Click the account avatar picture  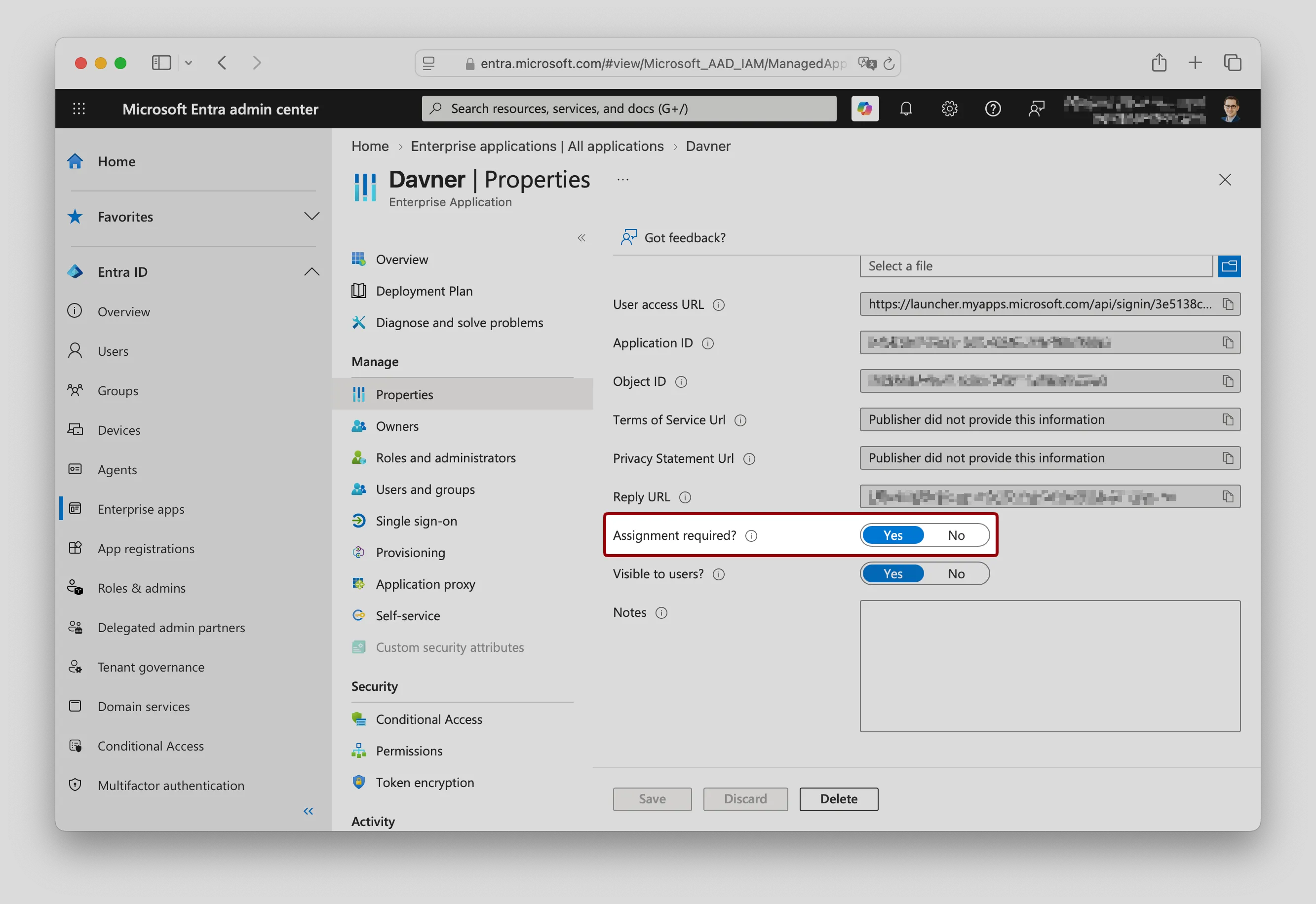[x=1230, y=108]
